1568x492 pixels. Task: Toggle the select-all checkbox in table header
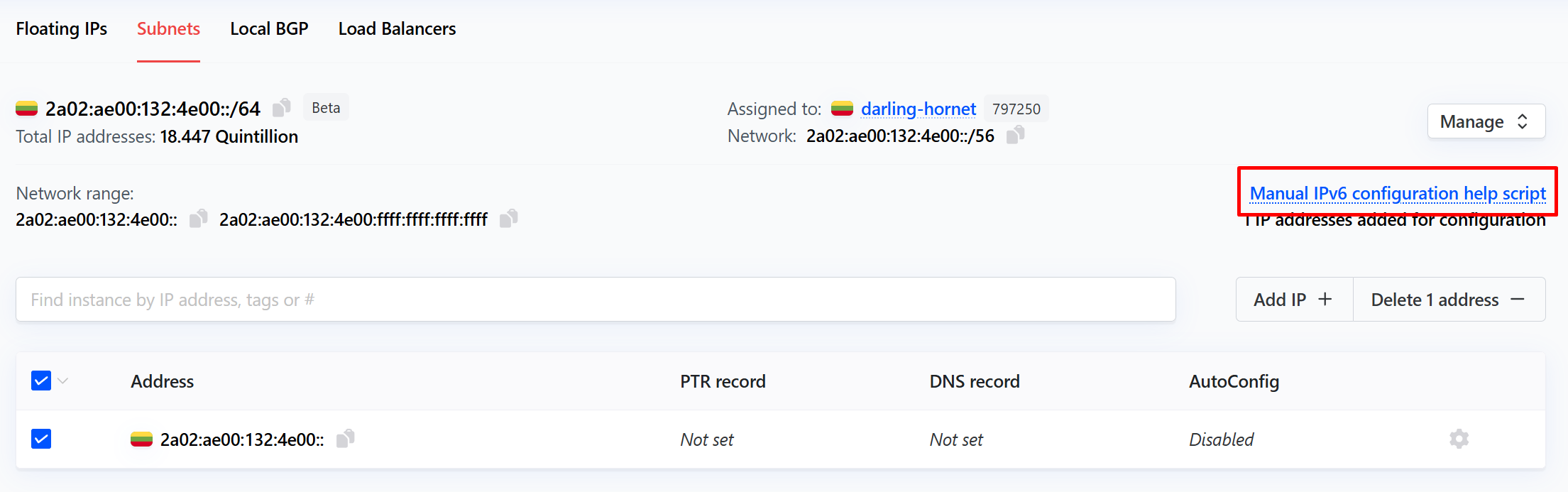point(41,381)
